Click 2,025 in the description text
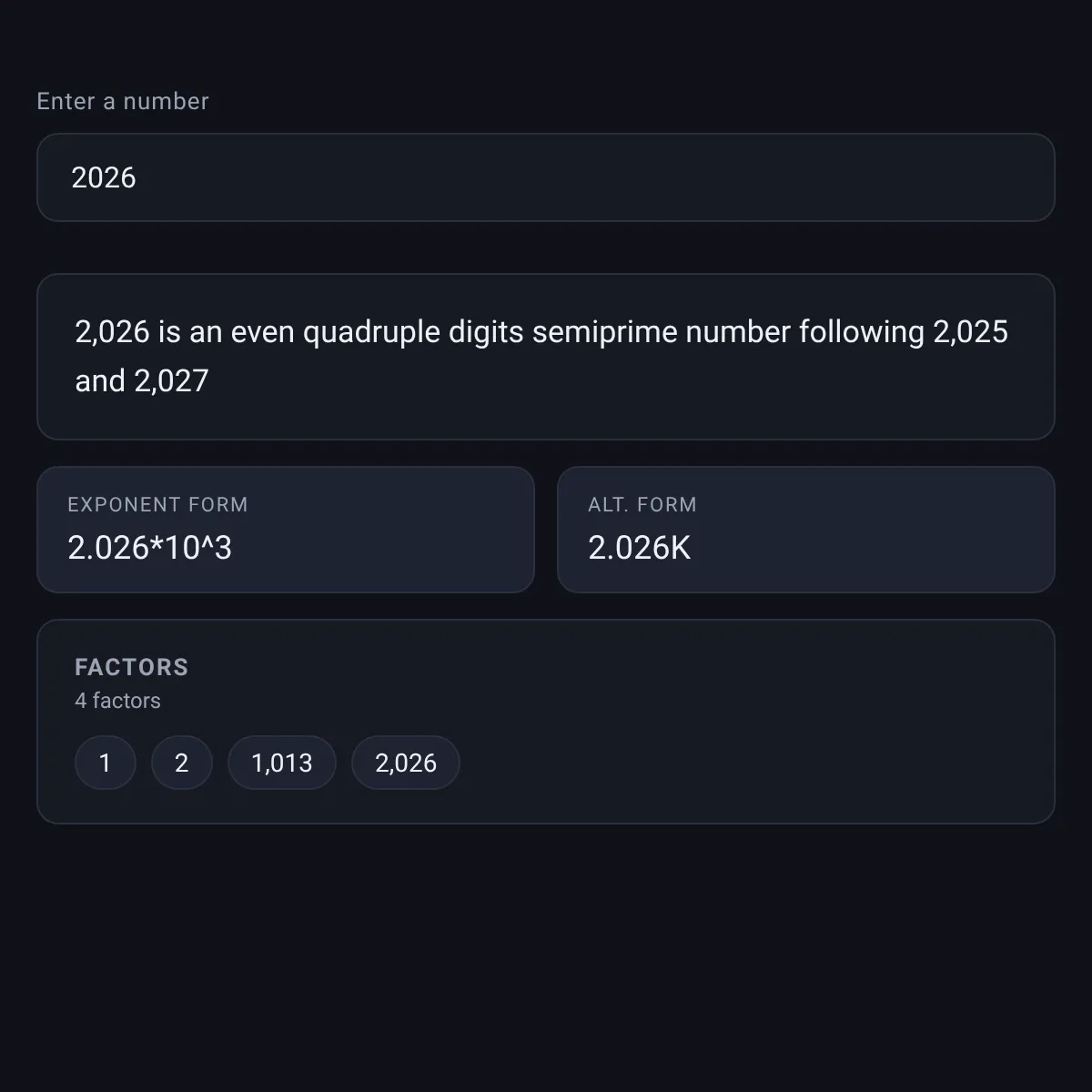The image size is (1092, 1092). [x=971, y=332]
